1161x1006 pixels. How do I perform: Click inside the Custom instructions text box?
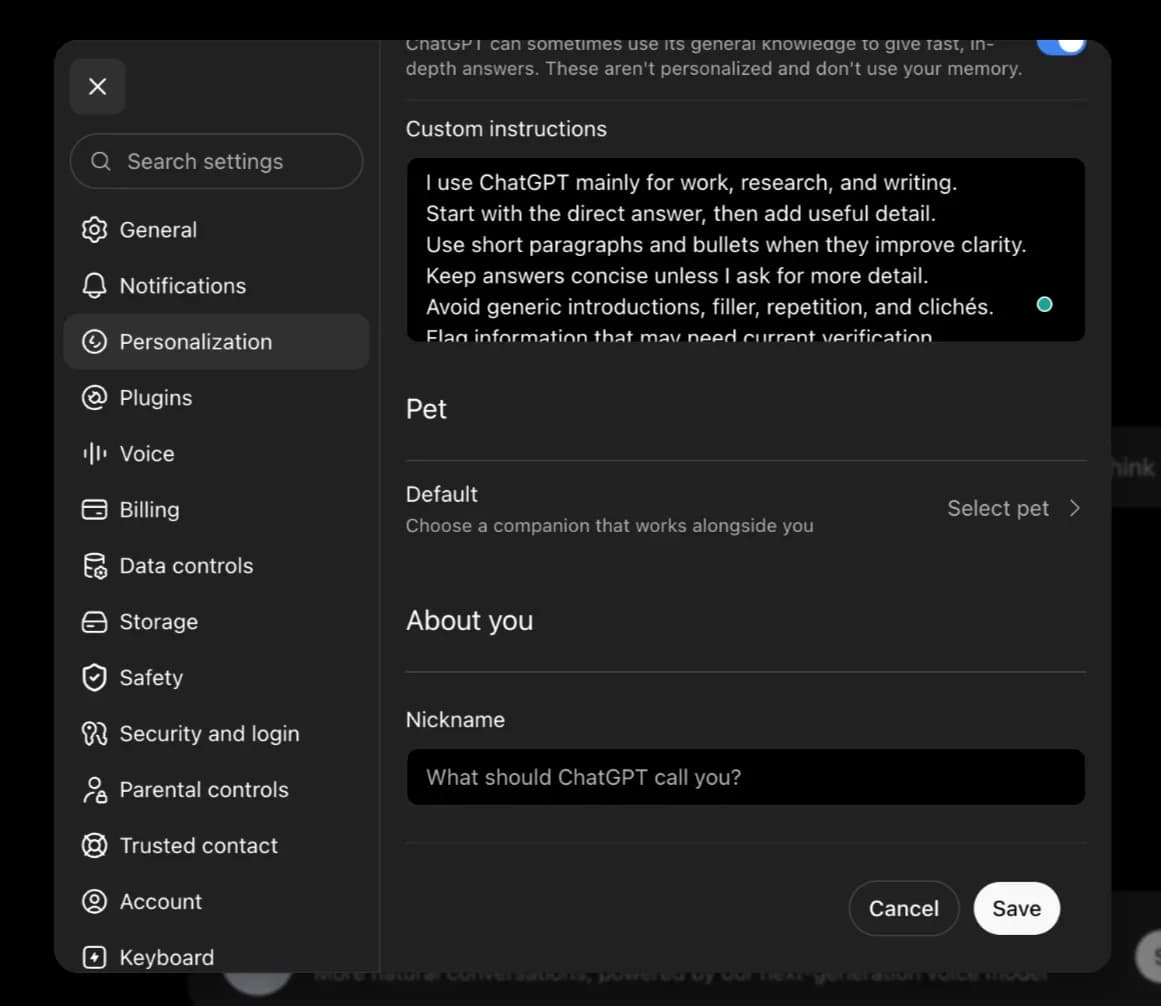pos(746,249)
